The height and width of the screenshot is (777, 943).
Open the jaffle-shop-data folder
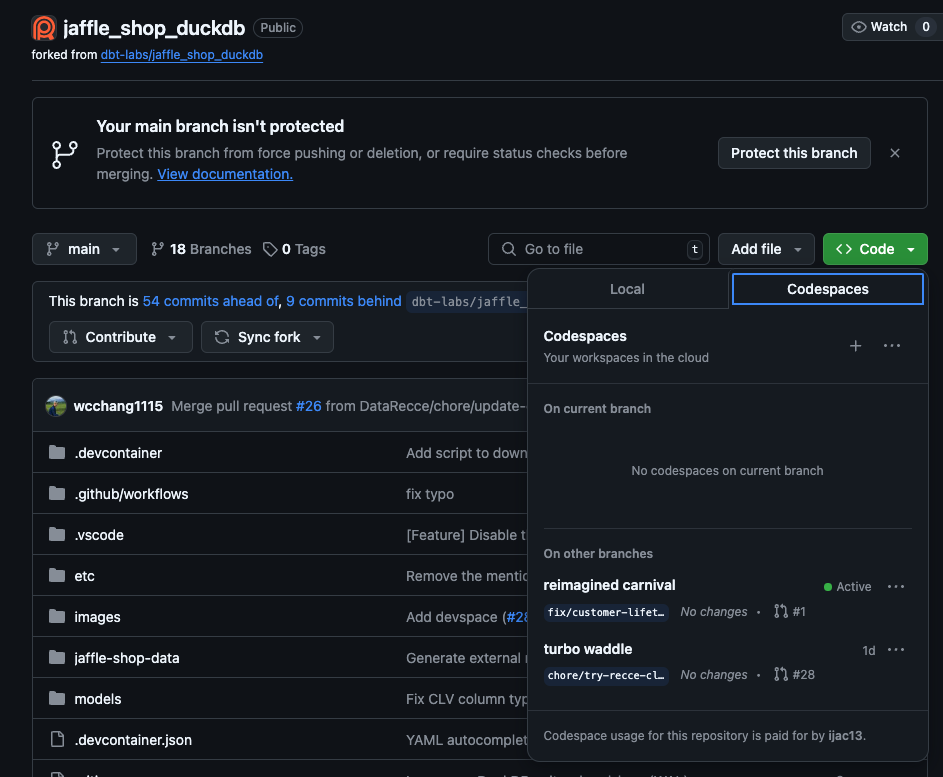click(x=127, y=657)
